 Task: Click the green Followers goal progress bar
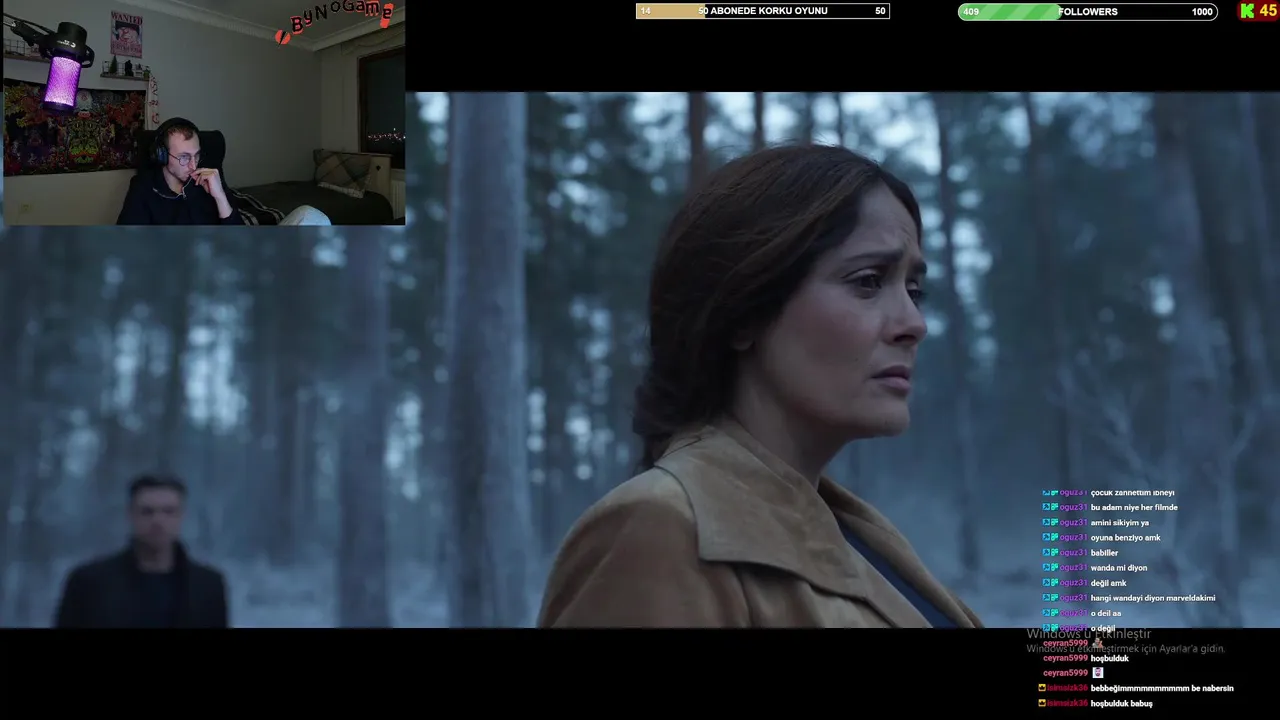click(1088, 12)
